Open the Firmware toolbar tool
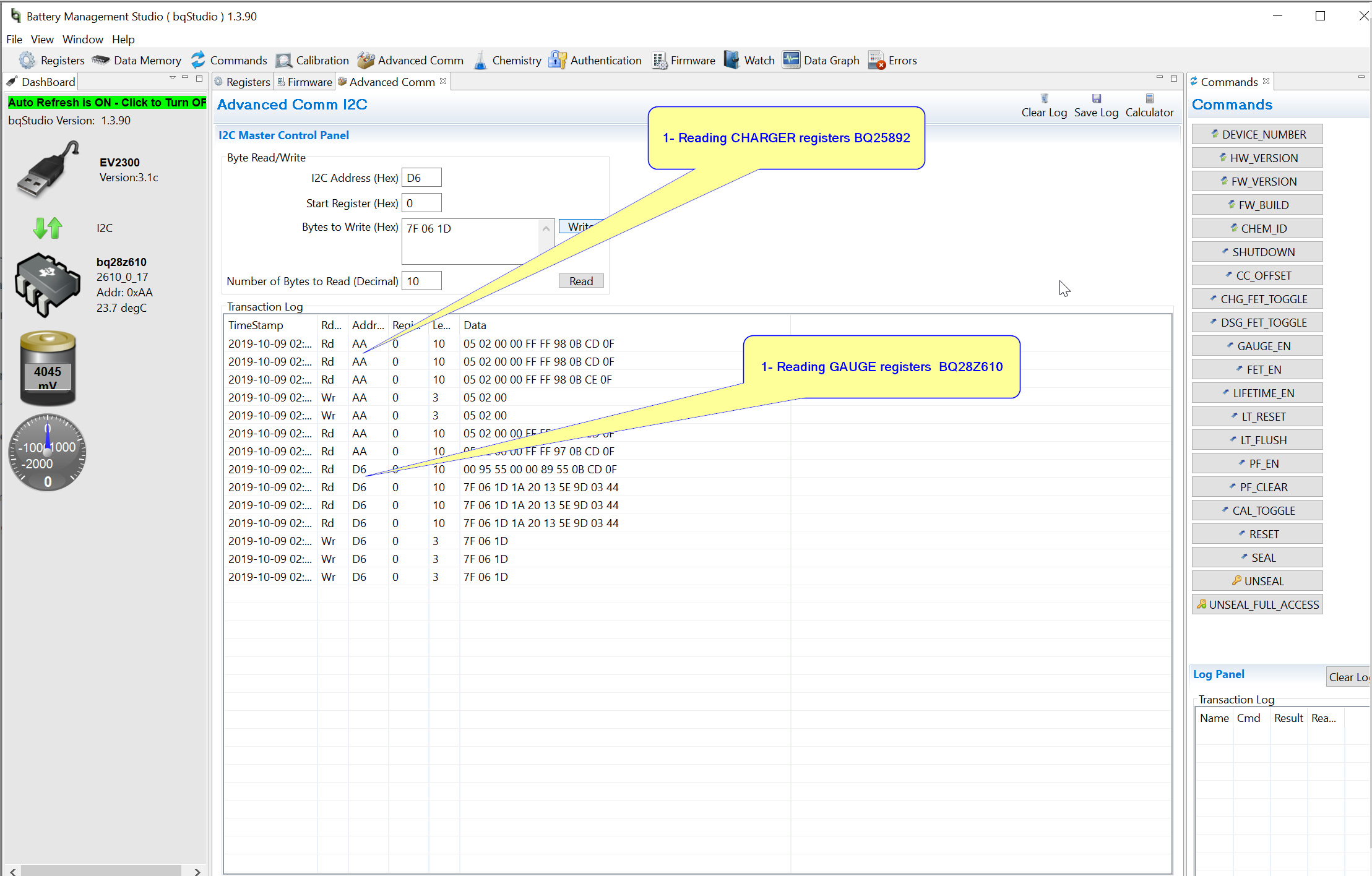The image size is (1372, 876). 684,60
